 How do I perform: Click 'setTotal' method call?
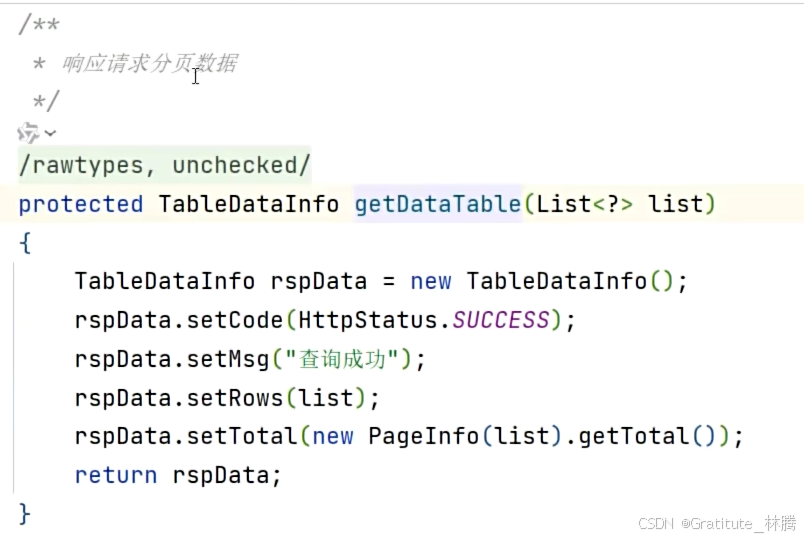[242, 436]
